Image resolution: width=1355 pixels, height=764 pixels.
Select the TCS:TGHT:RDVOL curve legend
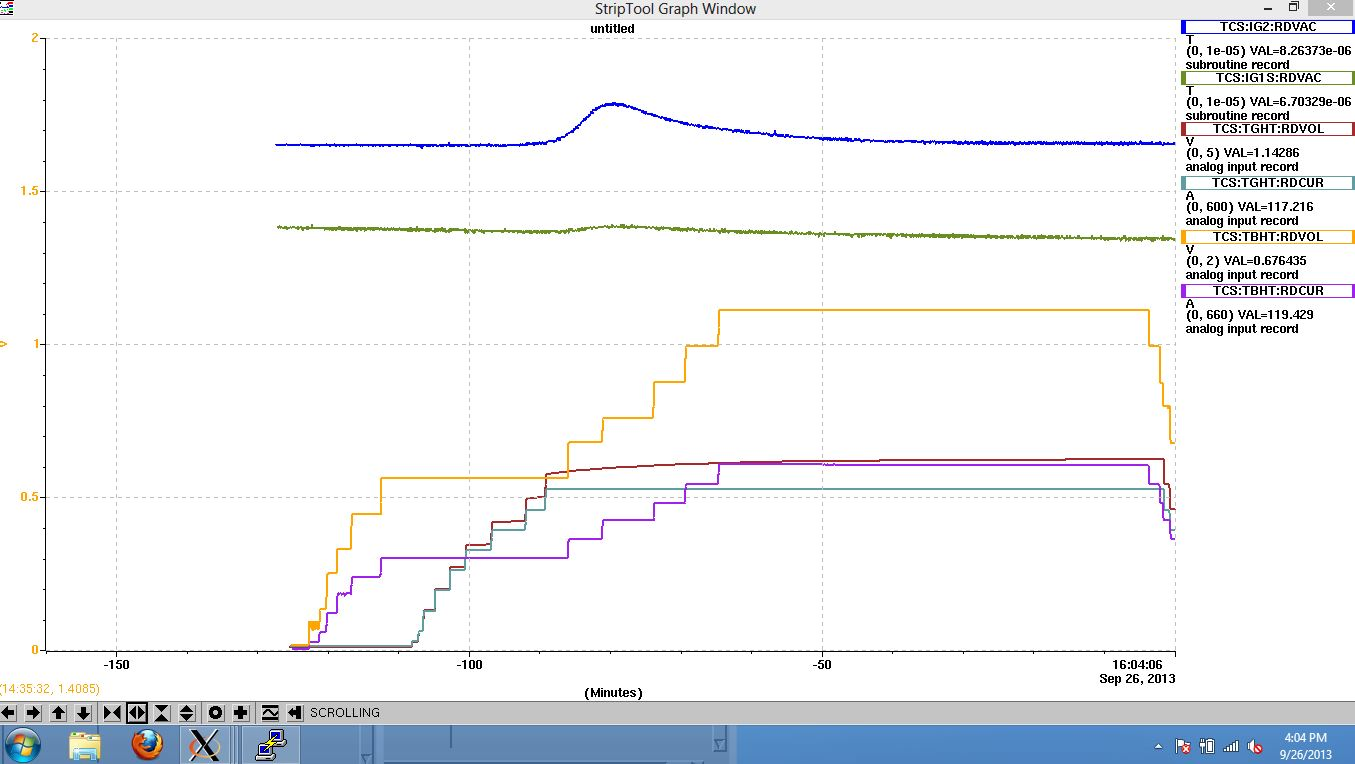point(1267,129)
